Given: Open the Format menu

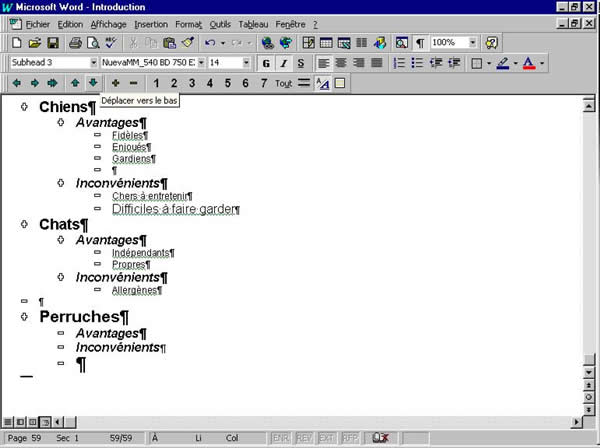Looking at the screenshot, I should pos(188,24).
